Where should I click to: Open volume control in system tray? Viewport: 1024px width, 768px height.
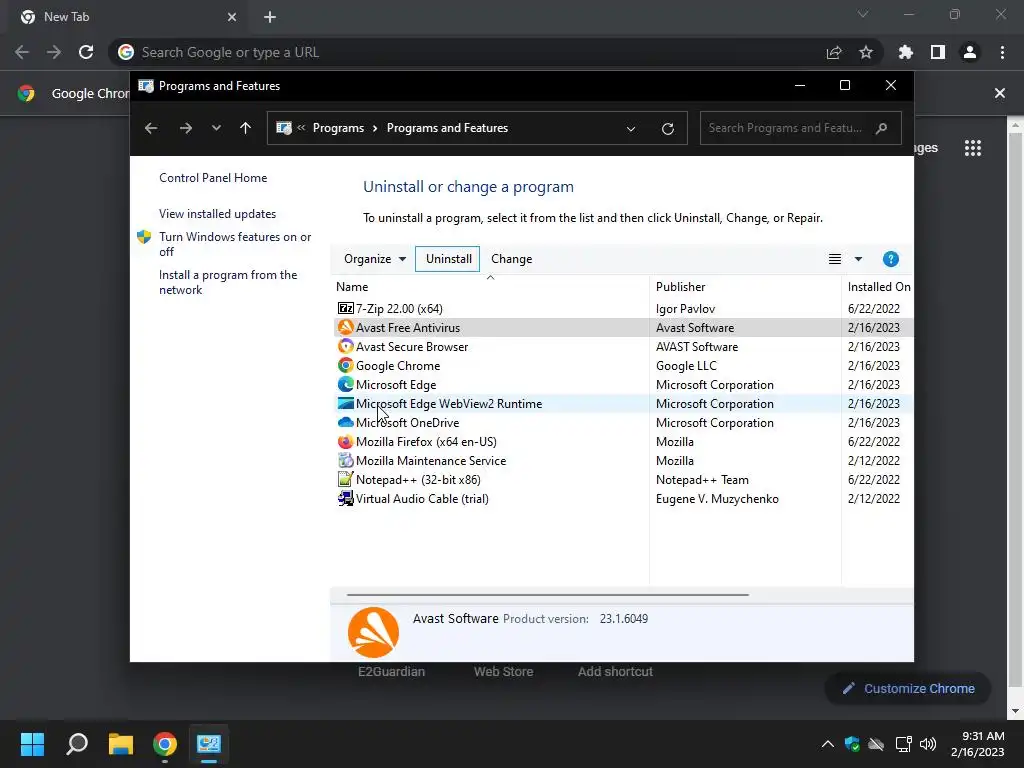click(927, 744)
